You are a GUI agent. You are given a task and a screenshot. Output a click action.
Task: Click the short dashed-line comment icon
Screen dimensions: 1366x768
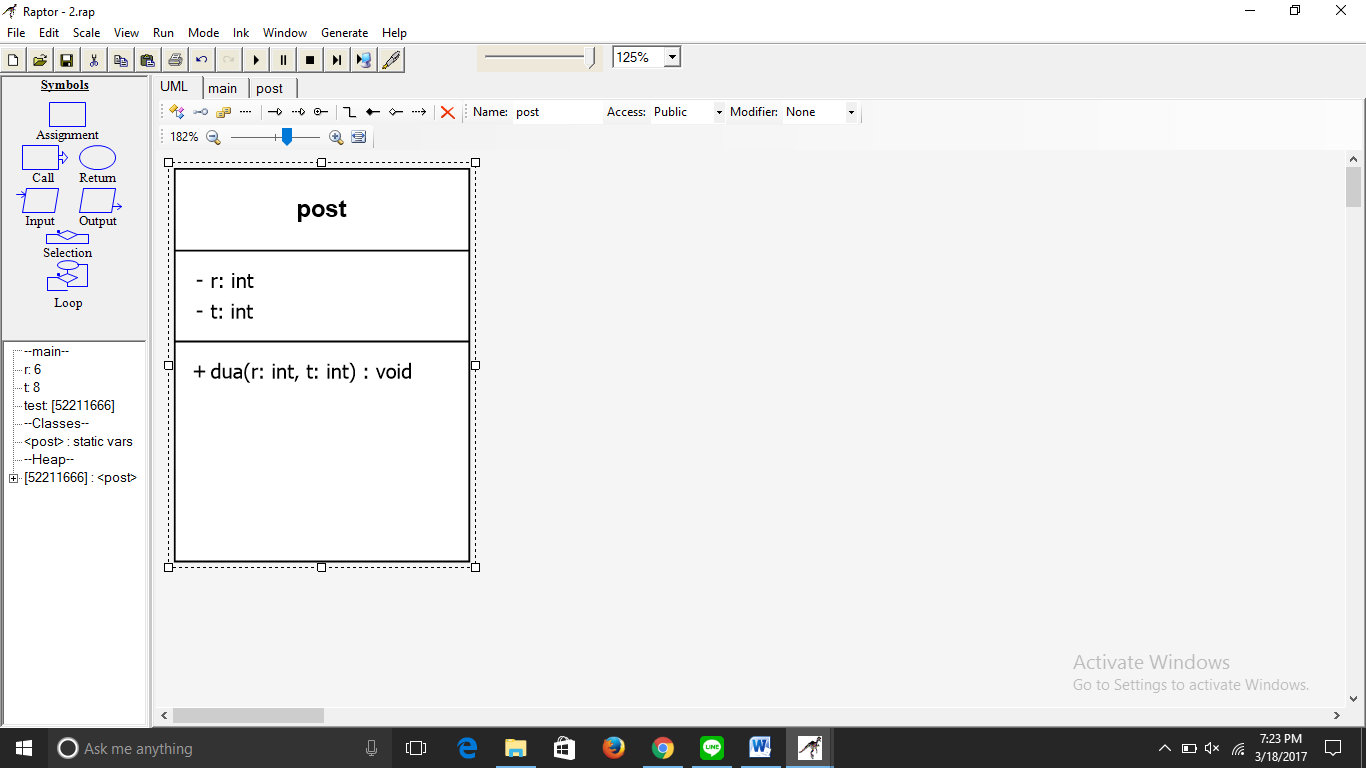(x=245, y=112)
